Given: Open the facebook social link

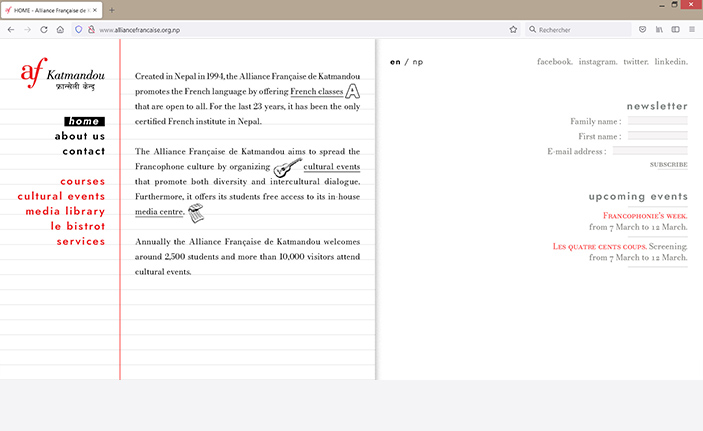Looking at the screenshot, I should (x=555, y=62).
